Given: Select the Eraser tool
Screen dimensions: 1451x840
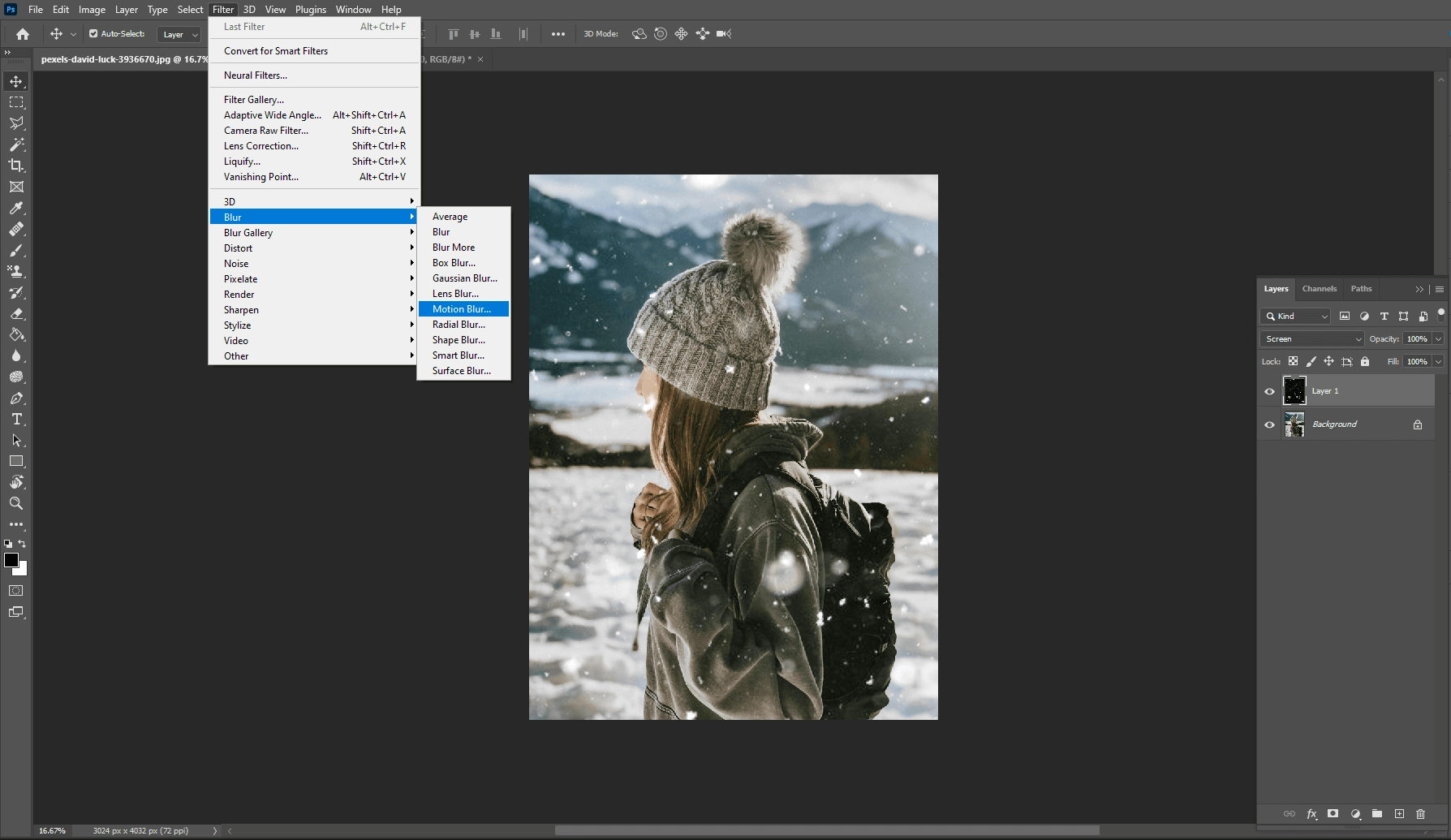Looking at the screenshot, I should (x=16, y=313).
